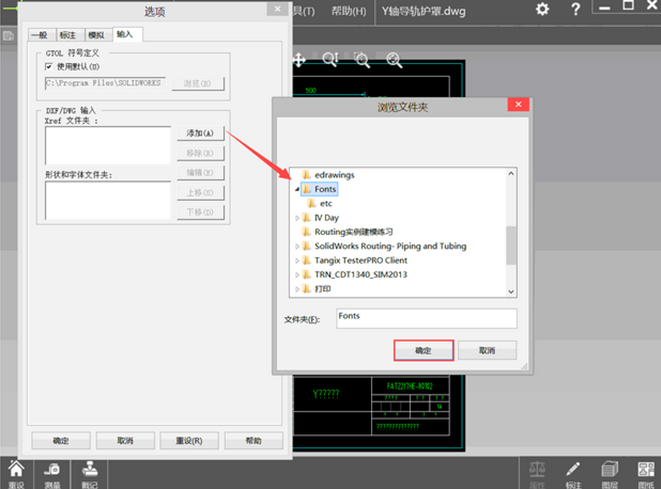Click the 文件夹 name input field
Image resolution: width=661 pixels, height=489 pixels.
point(425,318)
